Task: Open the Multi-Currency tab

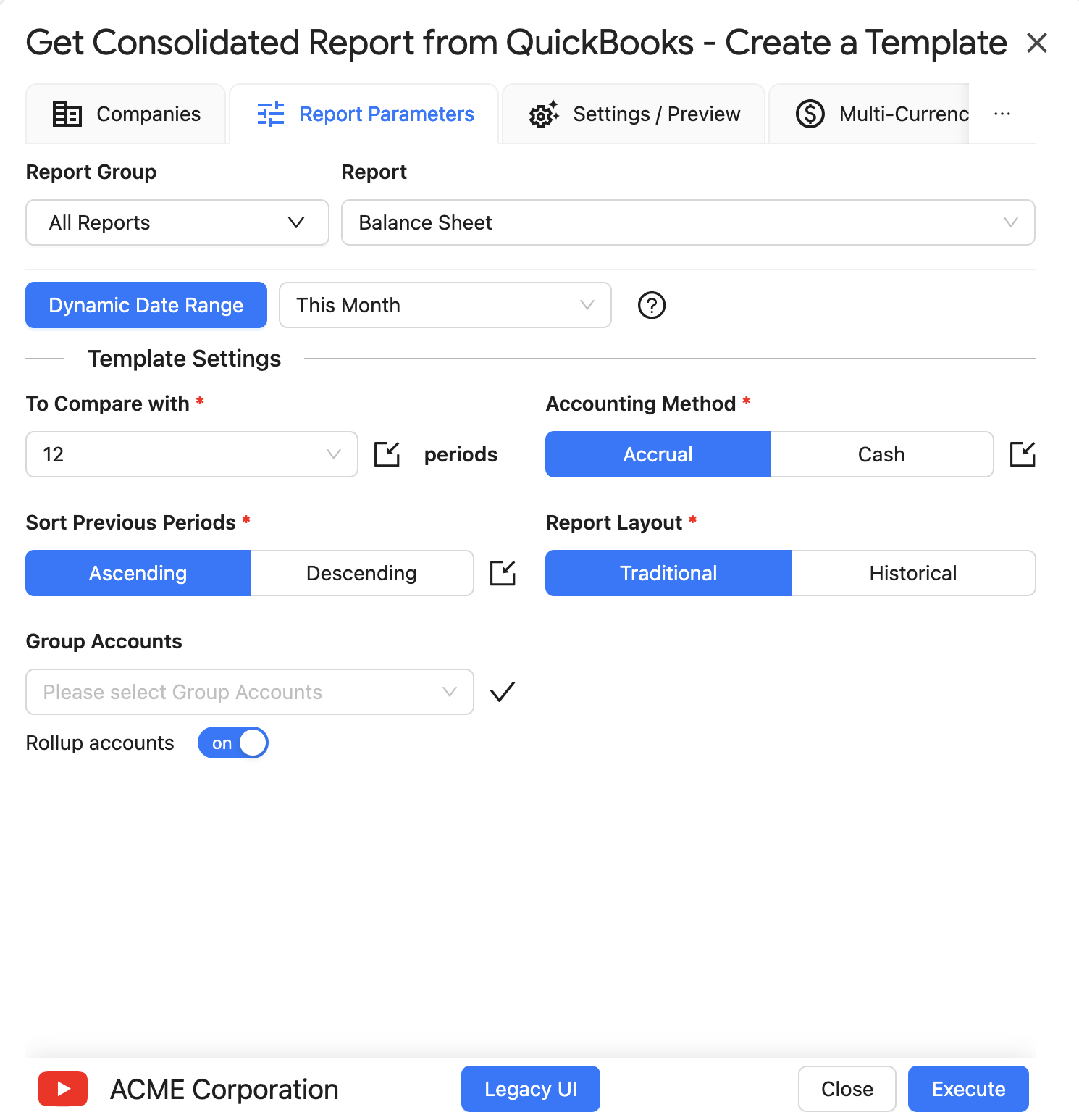Action: (869, 114)
